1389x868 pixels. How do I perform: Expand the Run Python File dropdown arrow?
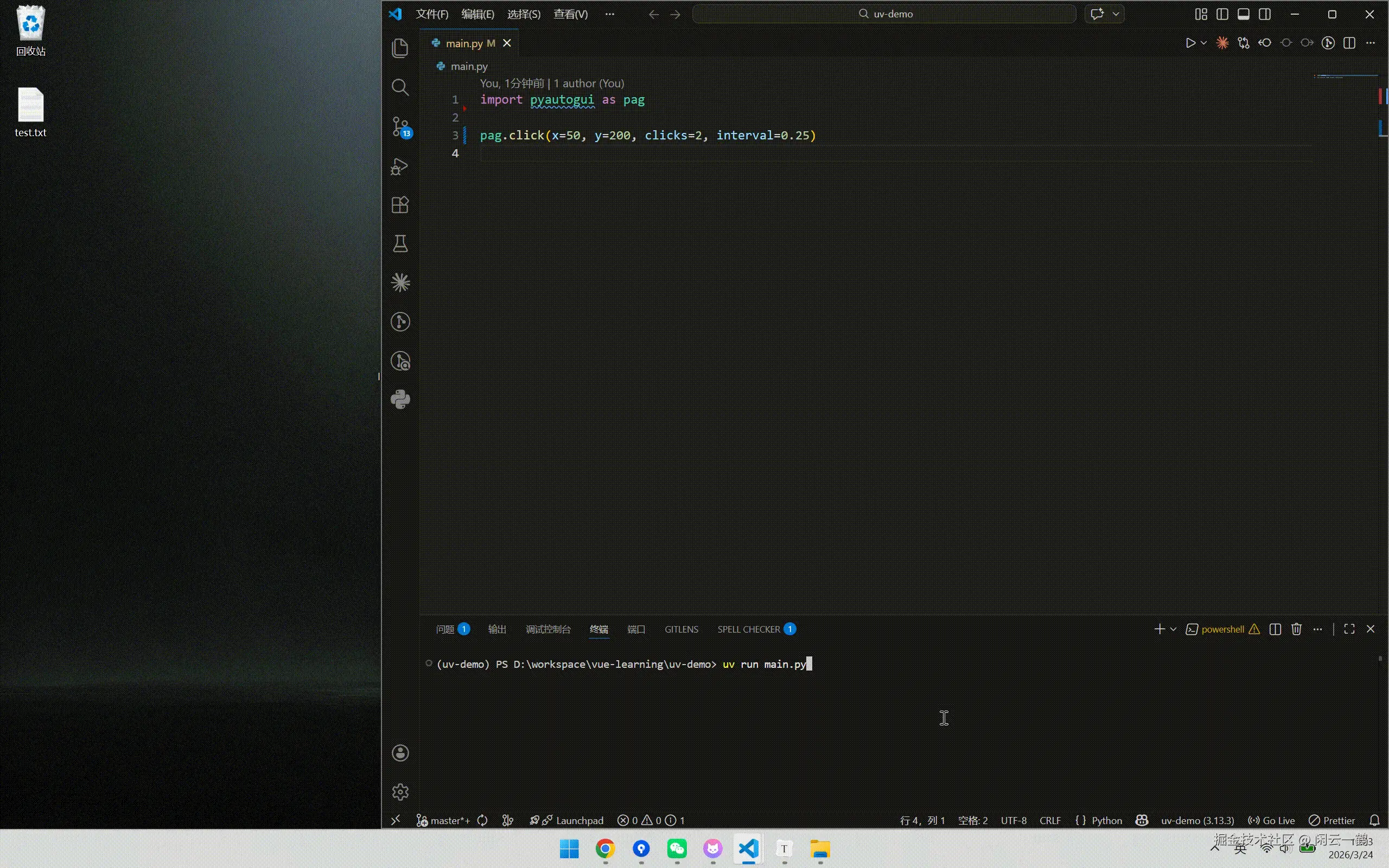1203,43
